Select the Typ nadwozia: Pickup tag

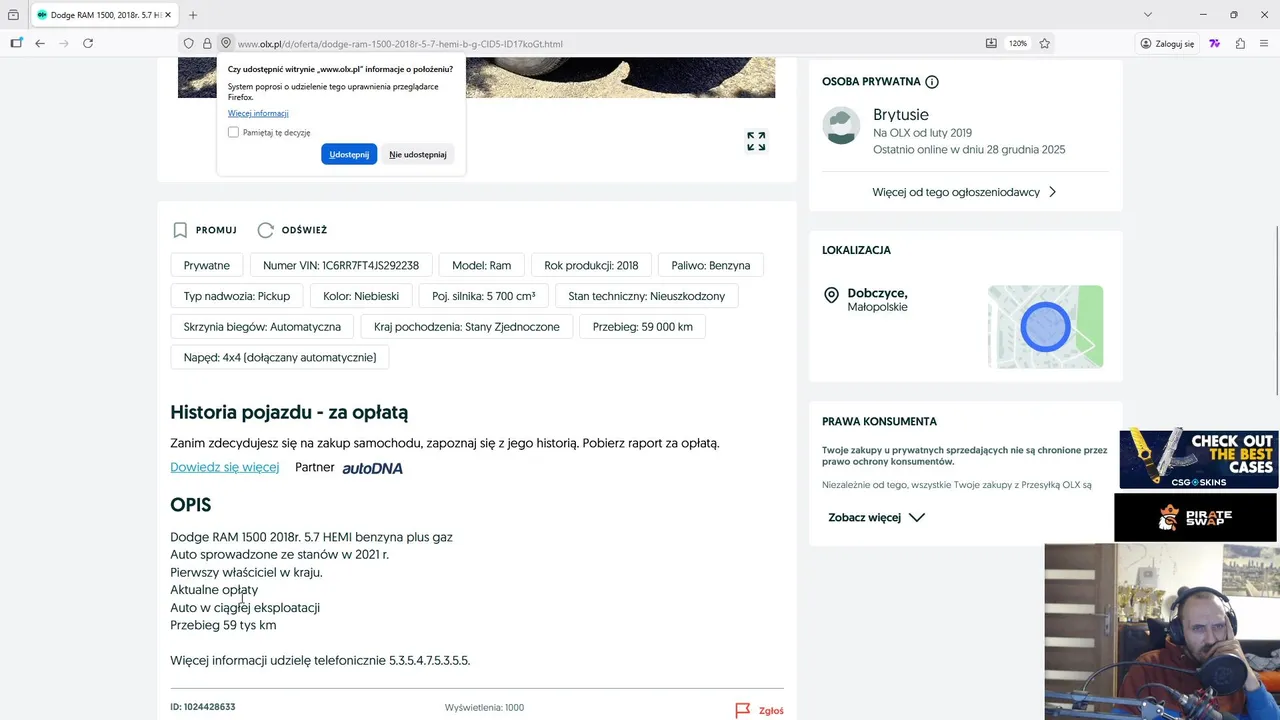click(x=237, y=296)
